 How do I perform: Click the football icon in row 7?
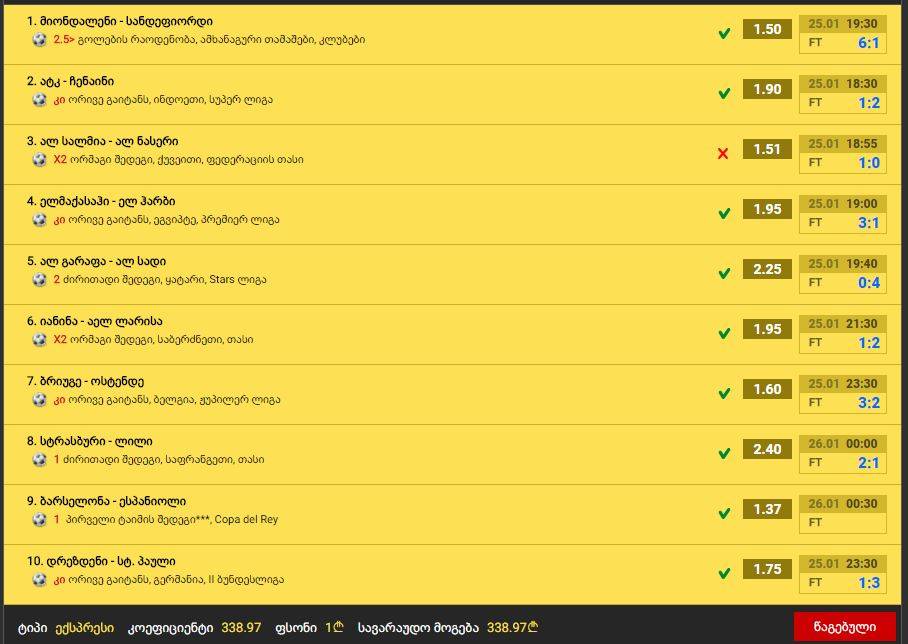(x=39, y=400)
